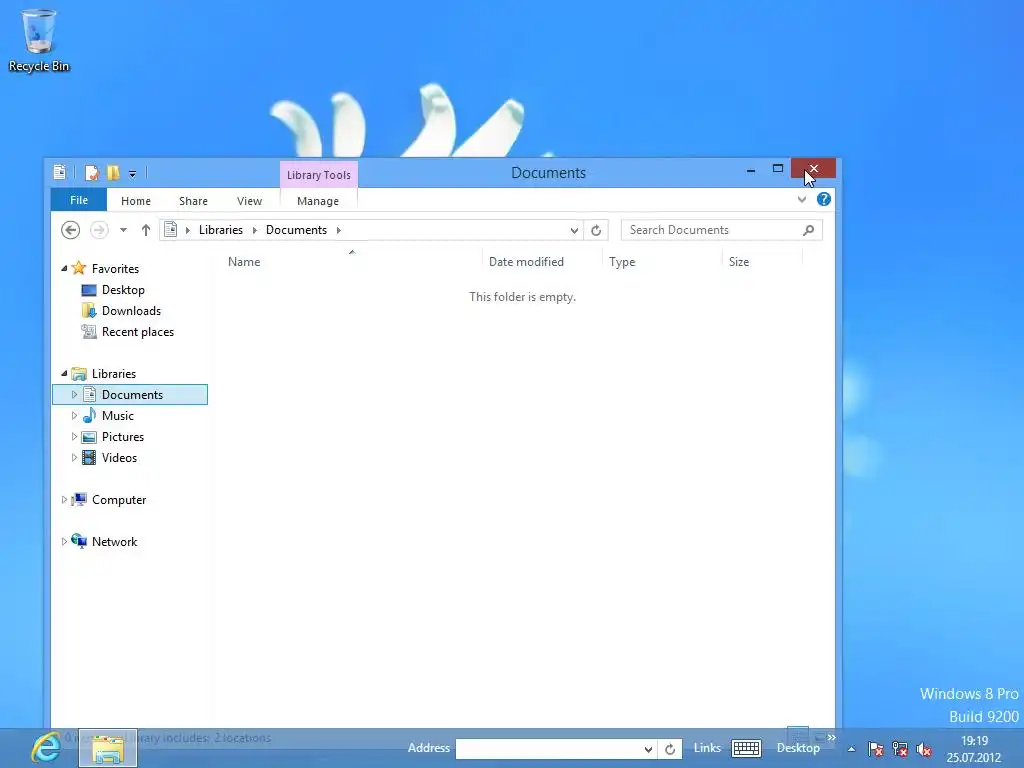Select Network in navigation pane
This screenshot has height=768, width=1024.
(x=114, y=541)
